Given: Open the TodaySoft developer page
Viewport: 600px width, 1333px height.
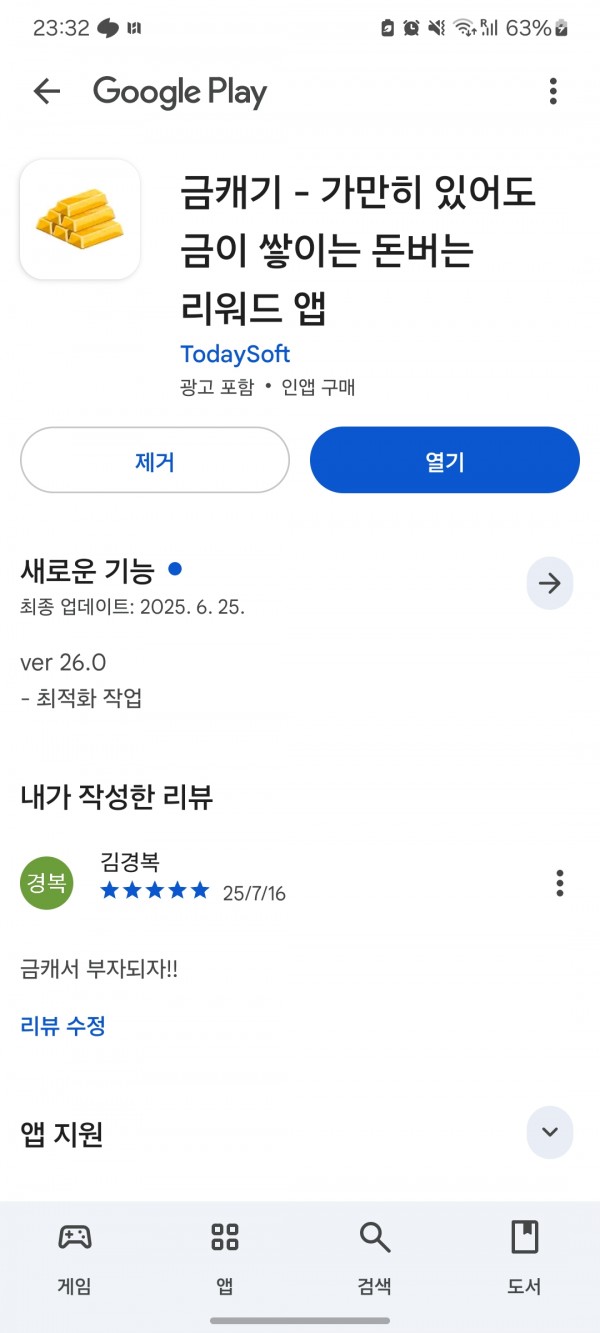Looking at the screenshot, I should click(235, 354).
